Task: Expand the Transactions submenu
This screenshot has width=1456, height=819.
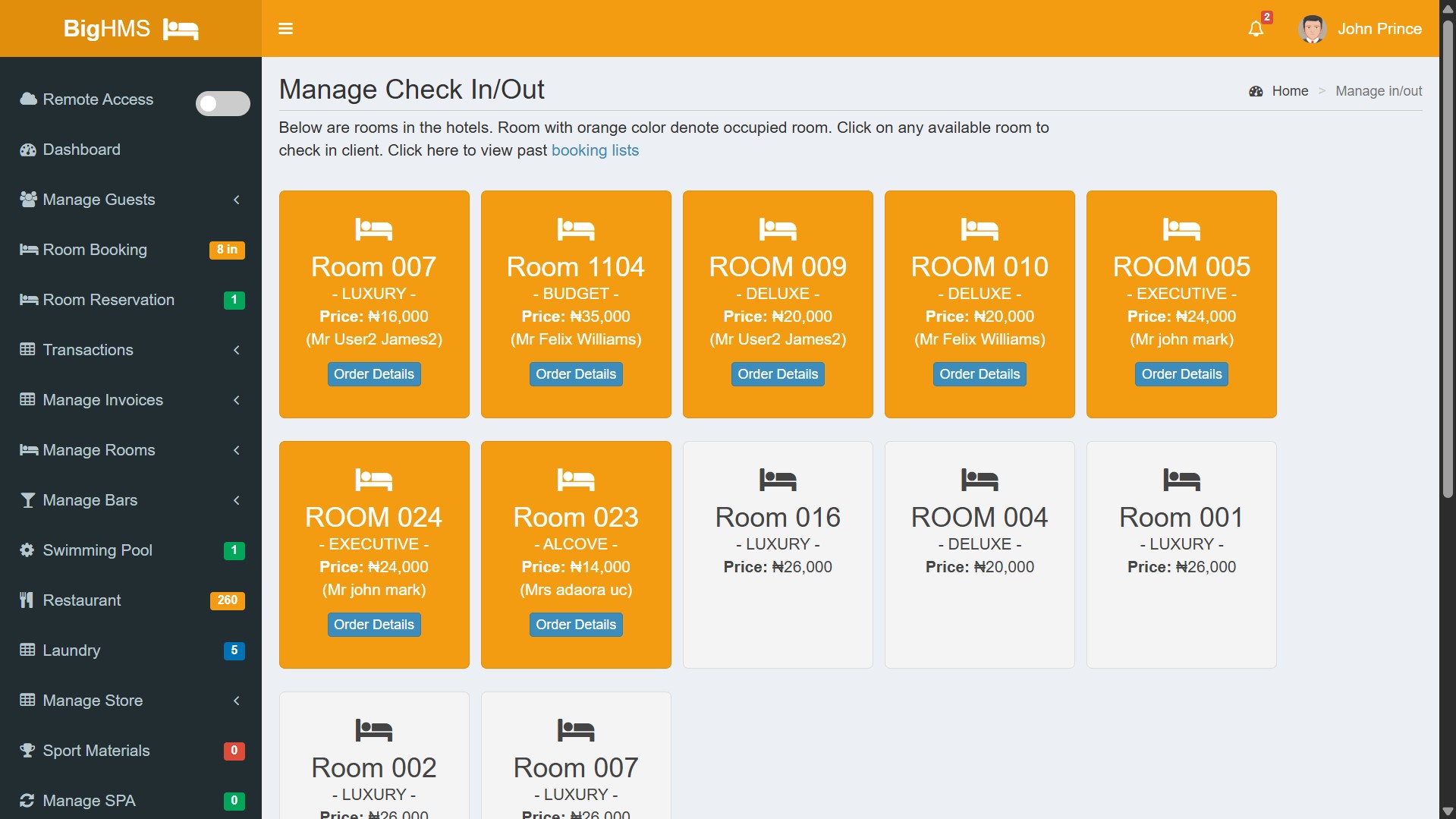Action: pyautogui.click(x=87, y=349)
